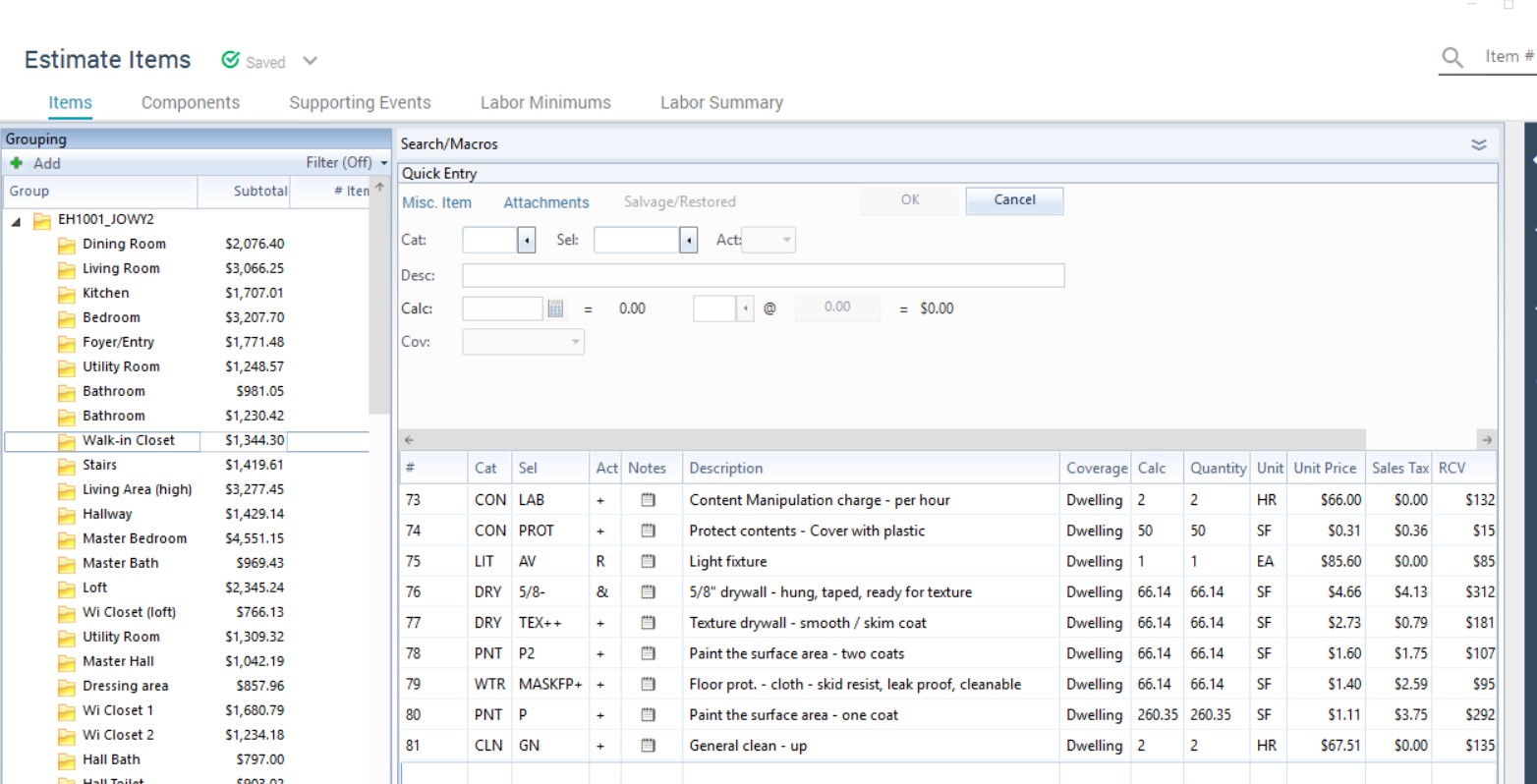This screenshot has height=784, width=1537.
Task: Click the 260.35 quantity cell
Action: 1217,715
